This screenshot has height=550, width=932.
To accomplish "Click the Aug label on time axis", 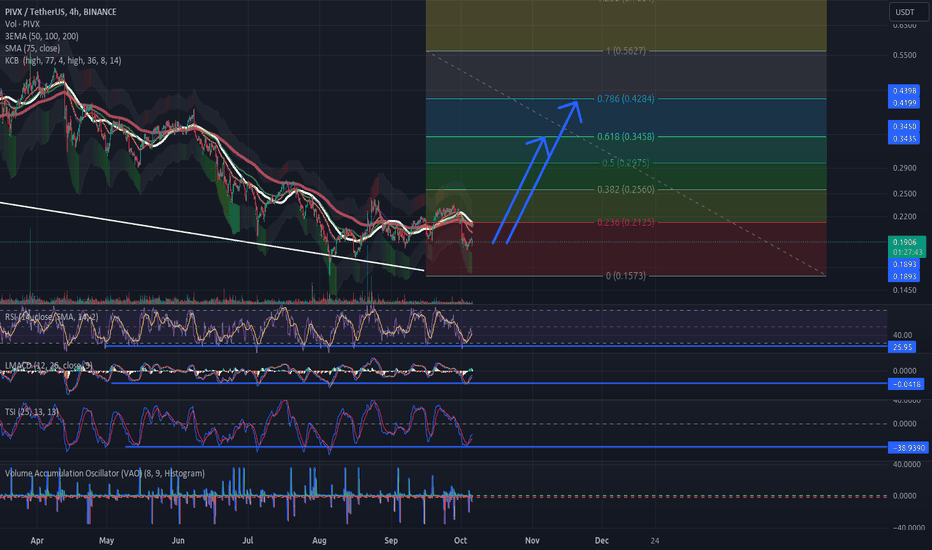I will click(319, 540).
